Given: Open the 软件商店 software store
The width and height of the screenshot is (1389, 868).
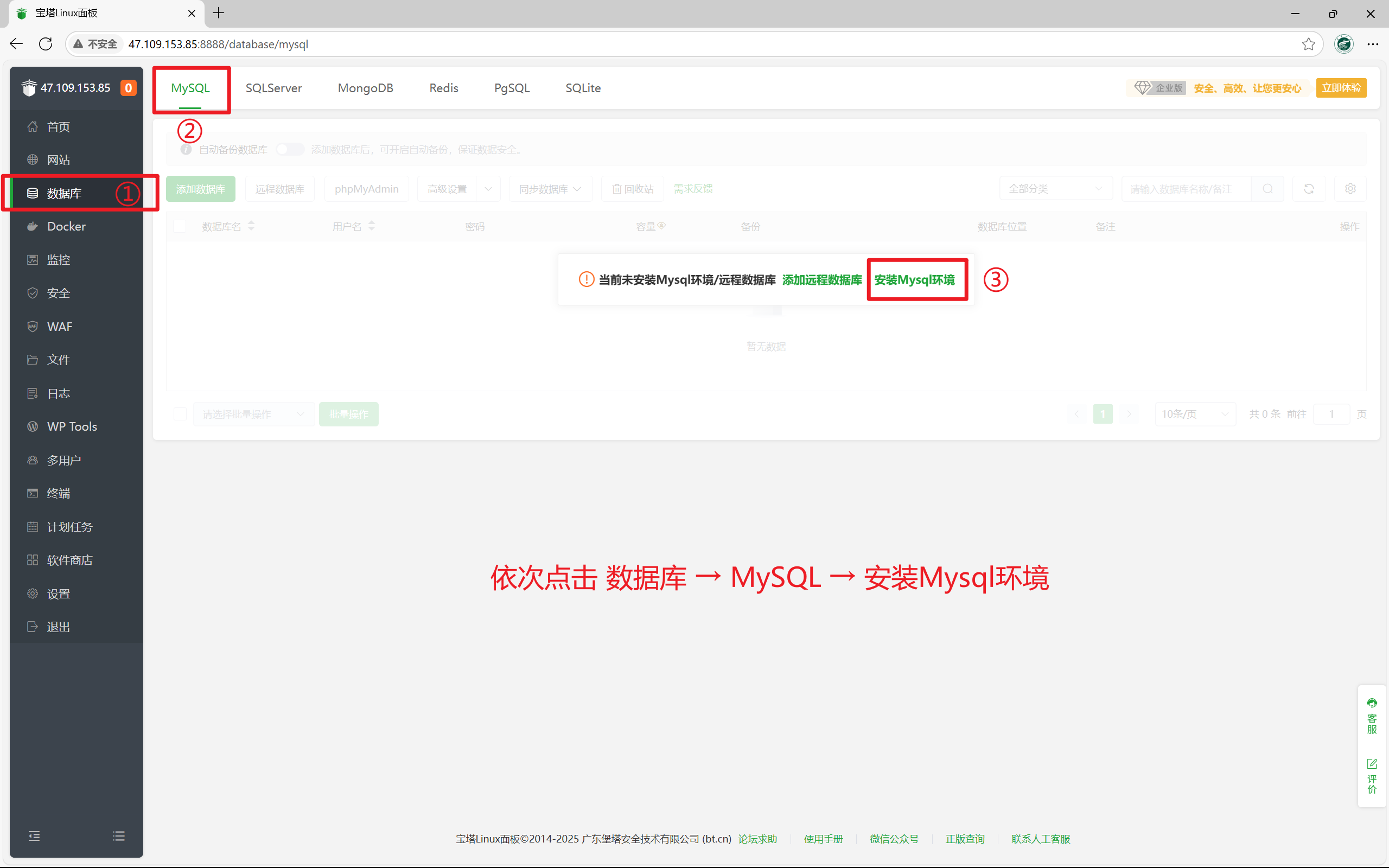Looking at the screenshot, I should click(69, 560).
